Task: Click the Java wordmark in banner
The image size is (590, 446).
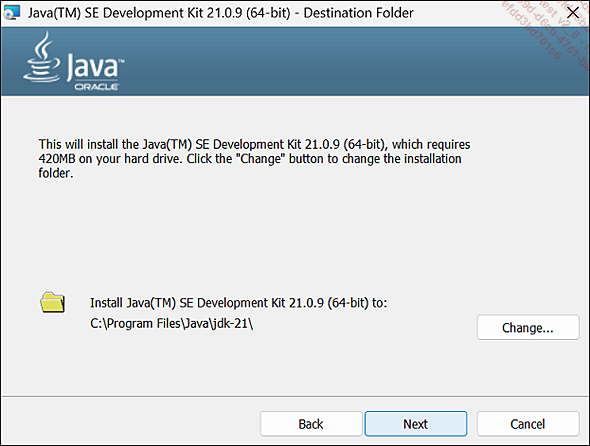Action: (93, 67)
